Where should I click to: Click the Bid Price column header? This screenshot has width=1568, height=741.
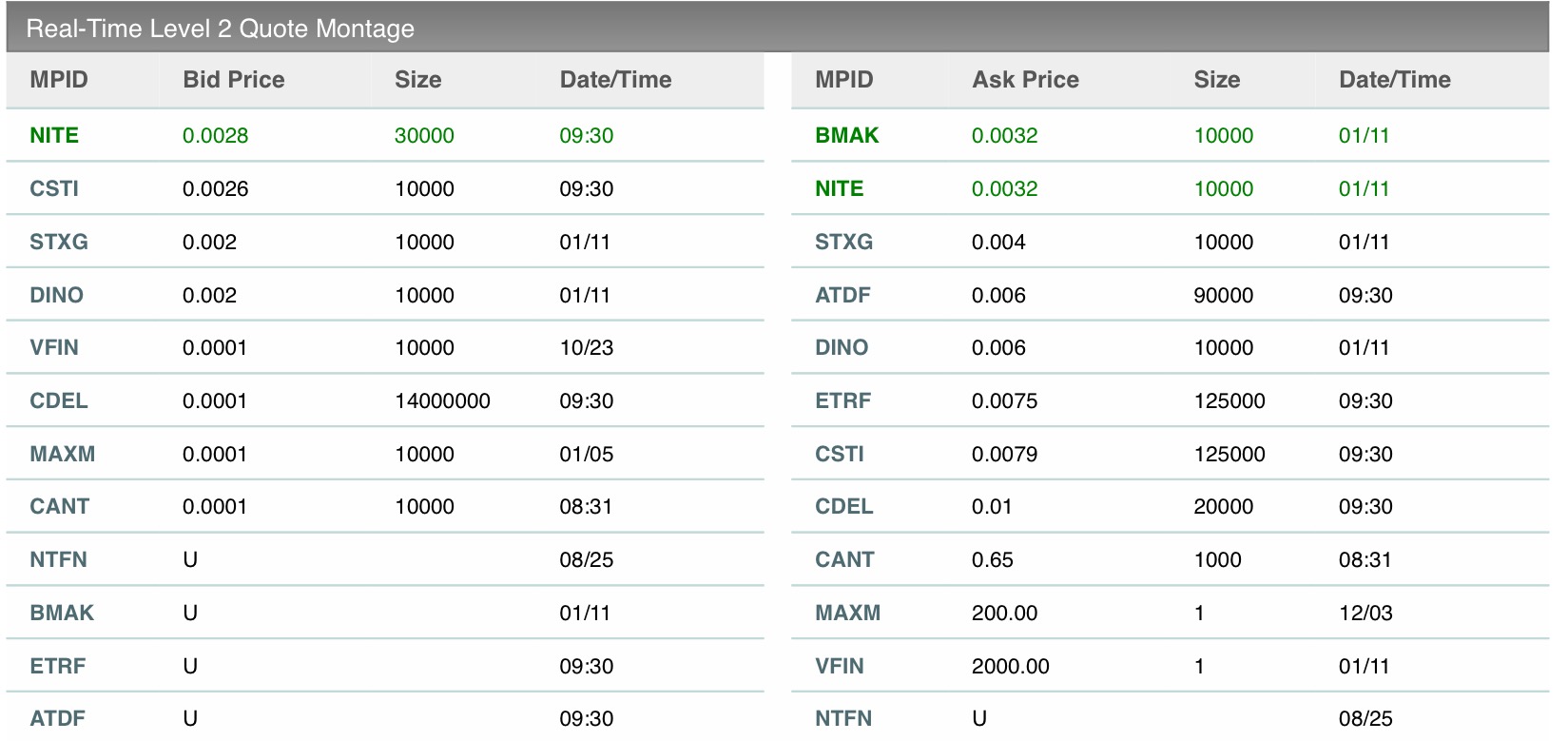[233, 80]
